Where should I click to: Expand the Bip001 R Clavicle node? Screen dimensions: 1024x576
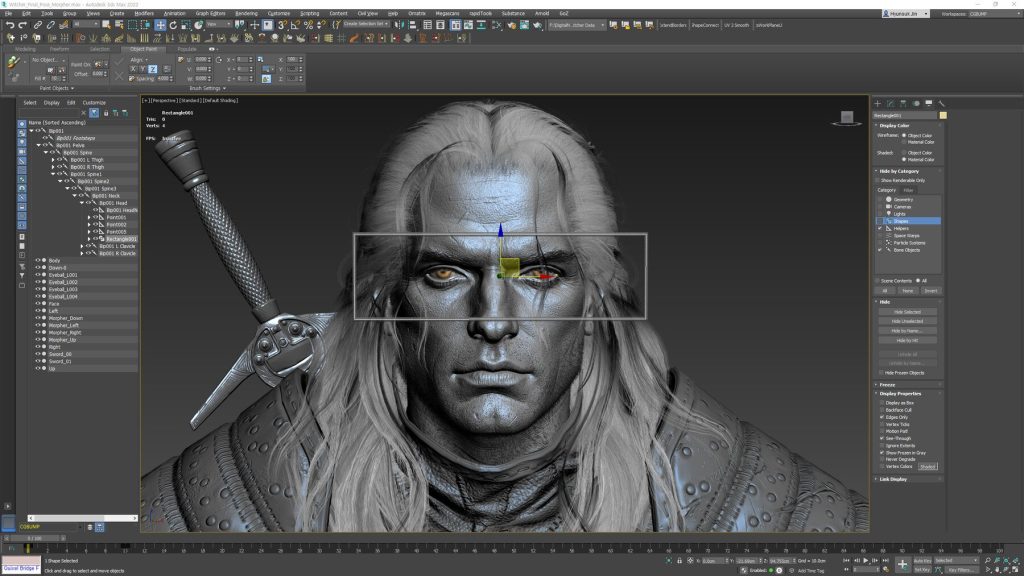[82, 253]
